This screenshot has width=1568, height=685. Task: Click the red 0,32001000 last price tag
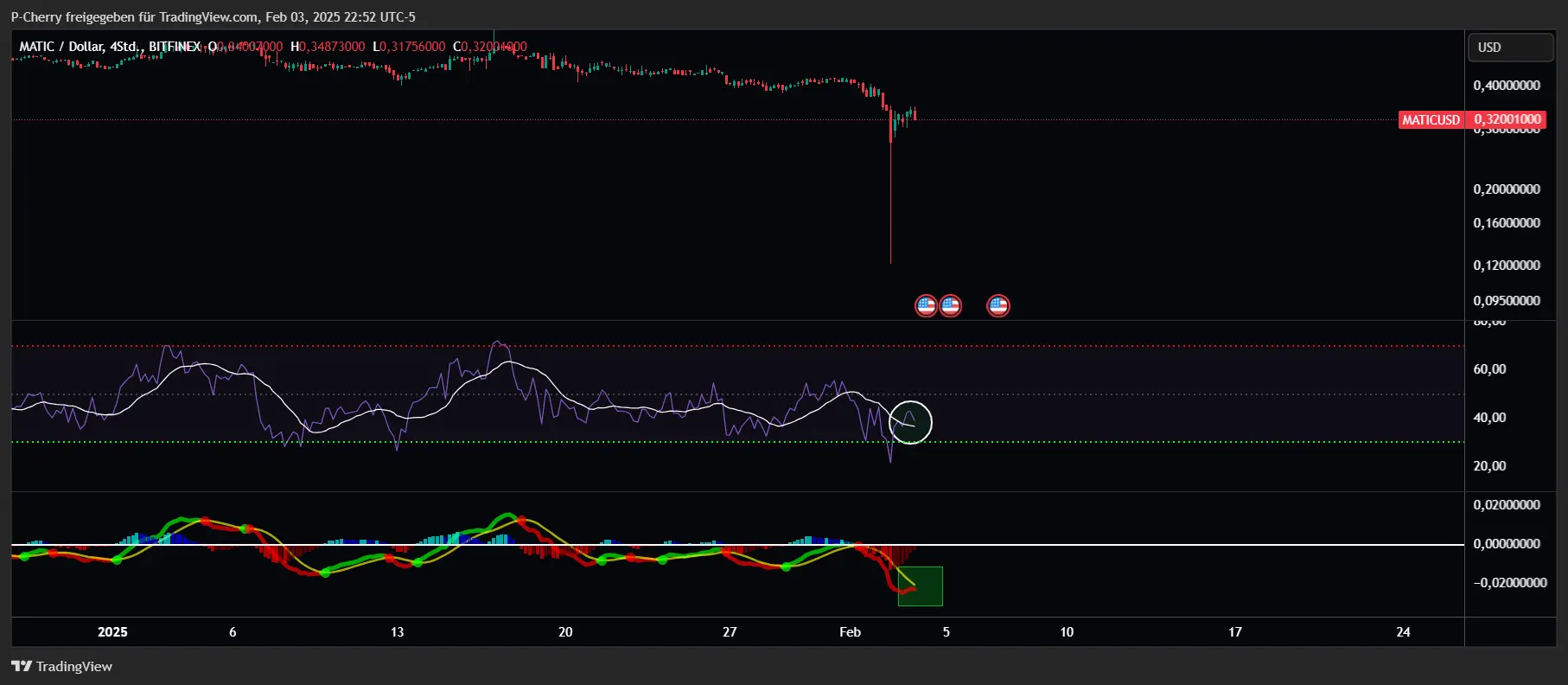(x=1507, y=119)
